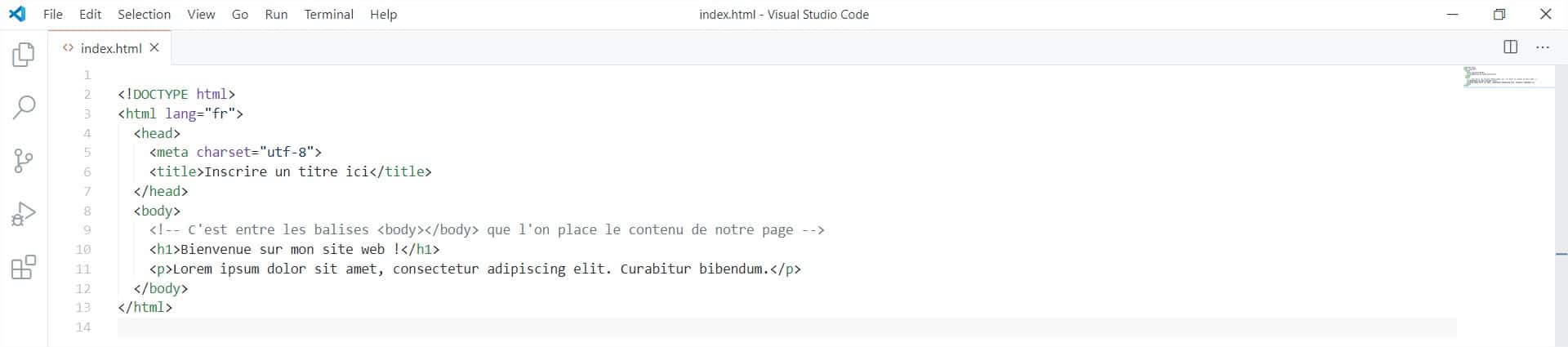Select the index.html editor tab
Image resolution: width=1568 pixels, height=347 pixels.
[x=110, y=48]
